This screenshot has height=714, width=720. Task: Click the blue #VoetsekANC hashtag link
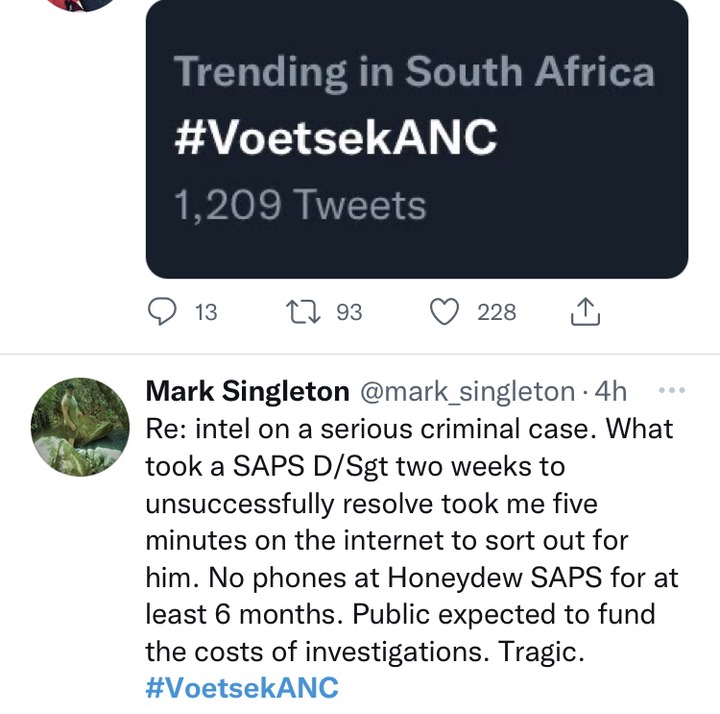pyautogui.click(x=242, y=688)
